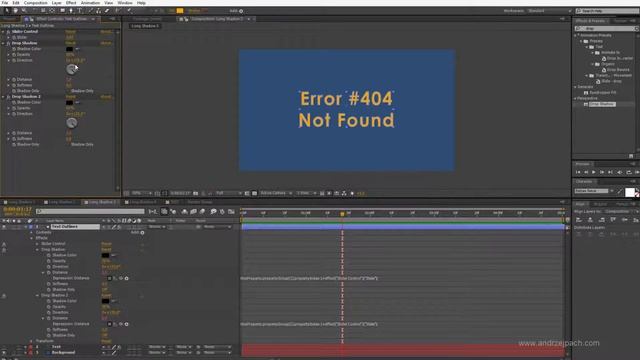640x360 pixels.
Task: Mute audio in Preview panel
Action: [x=620, y=172]
